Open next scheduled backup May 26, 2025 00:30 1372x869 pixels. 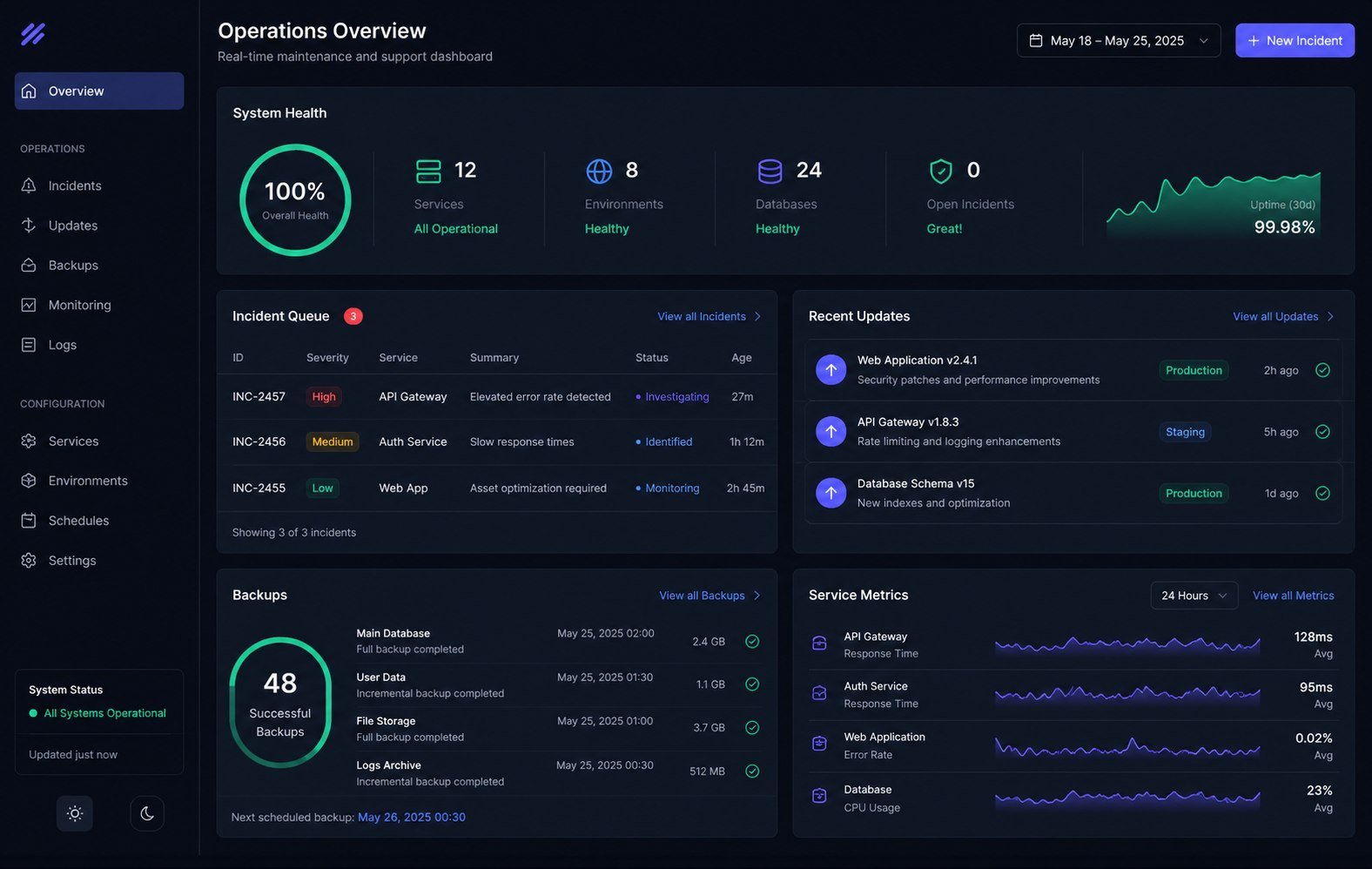(412, 817)
